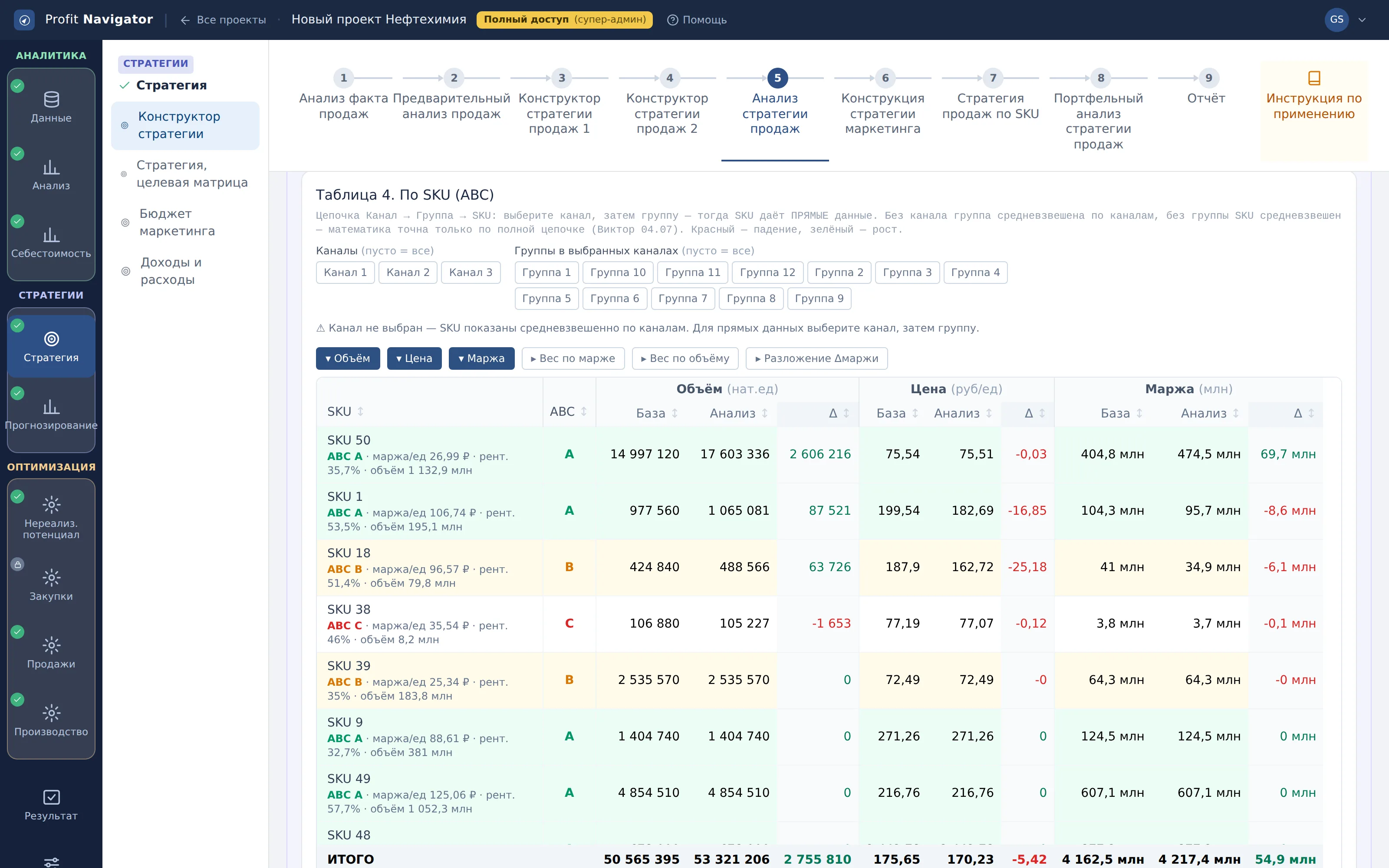Screen dimensions: 1389x868
Task: Go to step 9 Отчёт
Action: [1206, 87]
